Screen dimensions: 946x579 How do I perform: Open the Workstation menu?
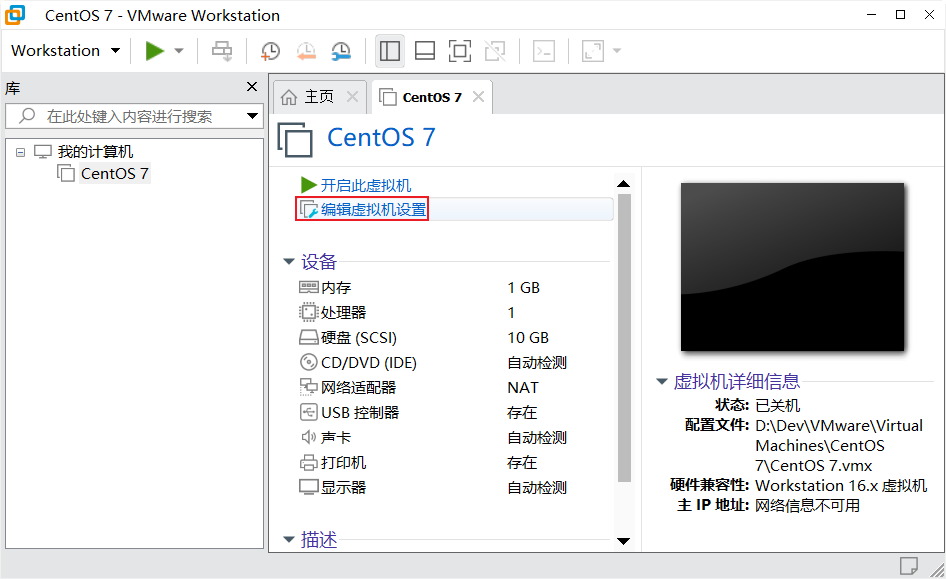[x=66, y=51]
